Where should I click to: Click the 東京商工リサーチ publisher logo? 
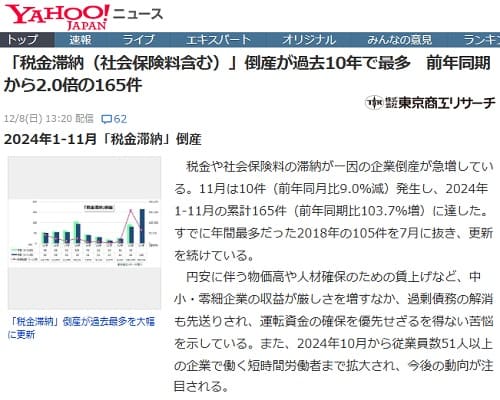[x=430, y=102]
